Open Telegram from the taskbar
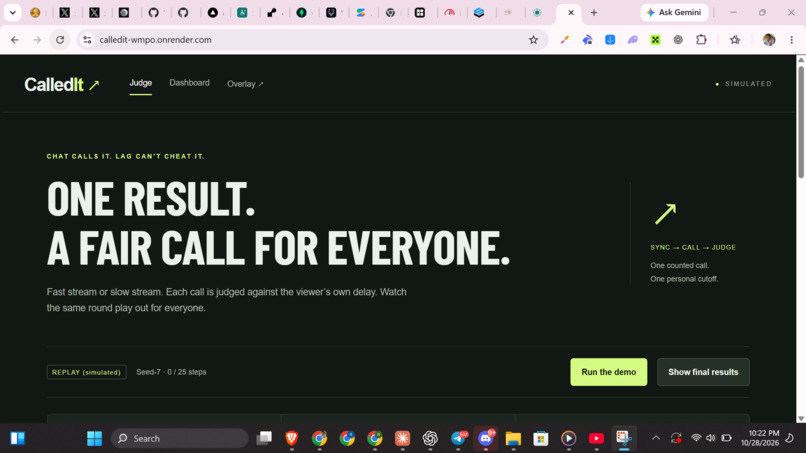Image resolution: width=806 pixels, height=453 pixels. (x=458, y=439)
